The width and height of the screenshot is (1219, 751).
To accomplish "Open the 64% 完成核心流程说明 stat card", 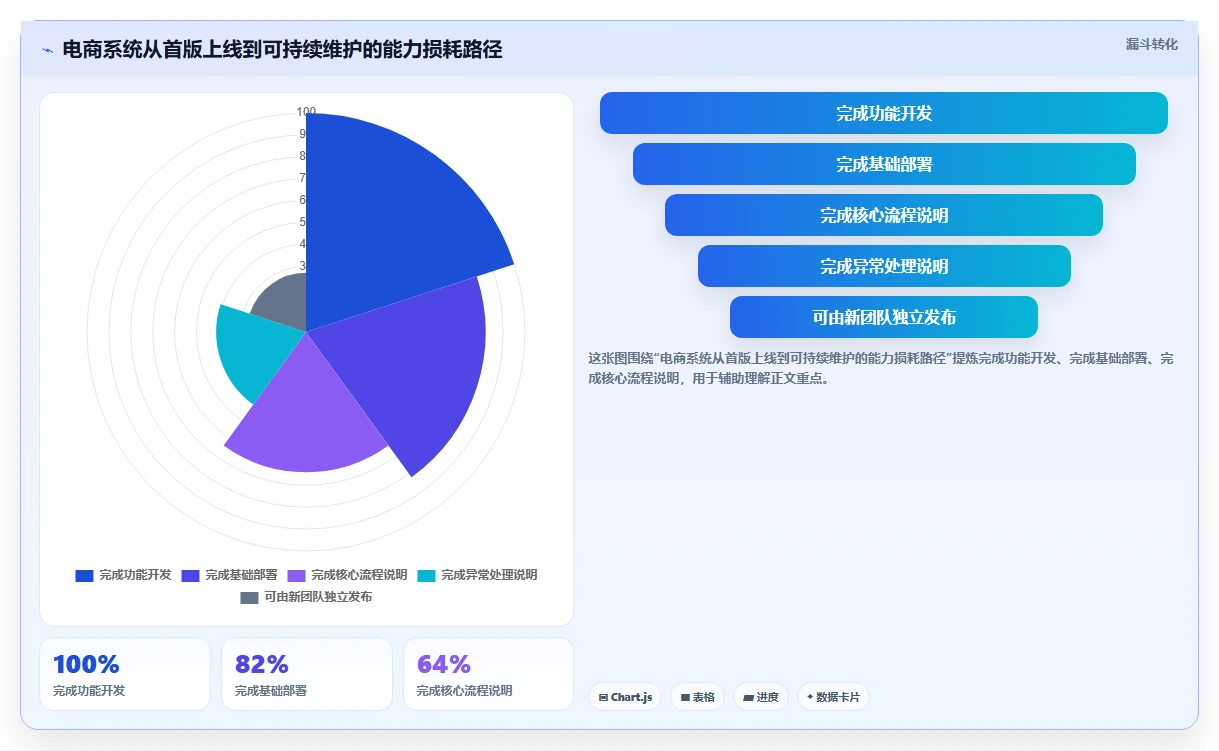I will click(489, 674).
